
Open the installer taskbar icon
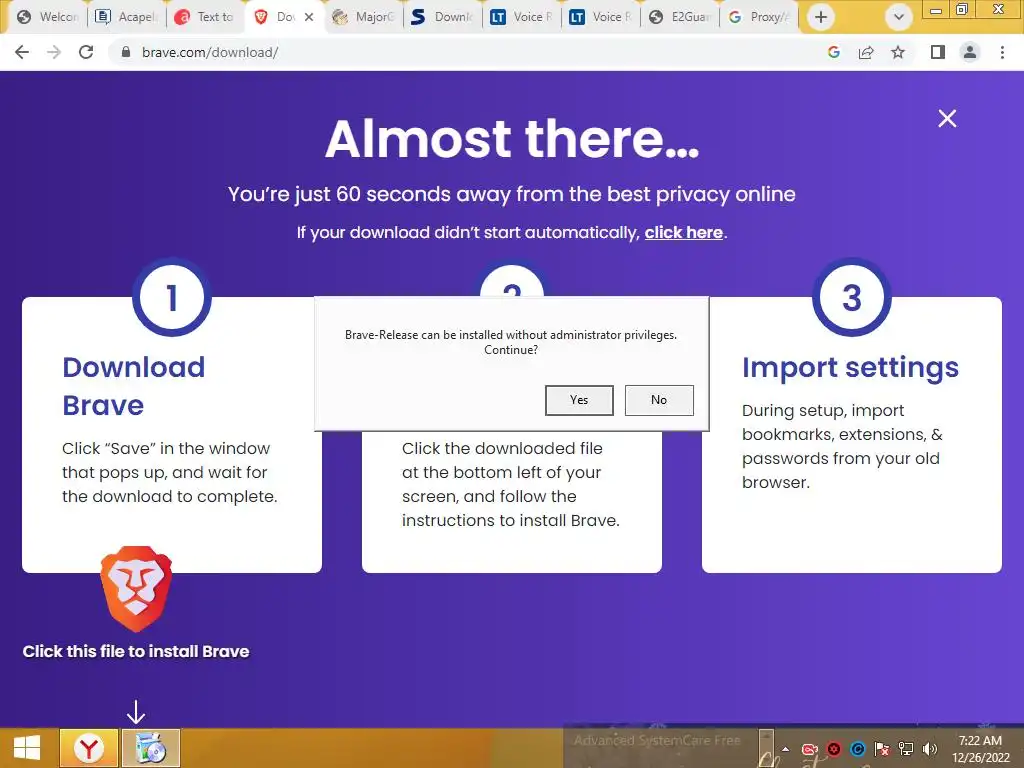coord(151,748)
